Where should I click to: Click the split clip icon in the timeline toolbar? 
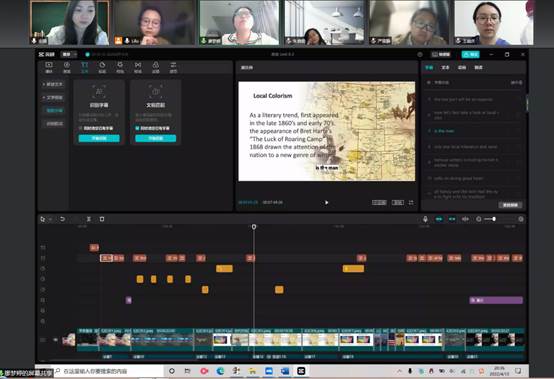pyautogui.click(x=89, y=219)
